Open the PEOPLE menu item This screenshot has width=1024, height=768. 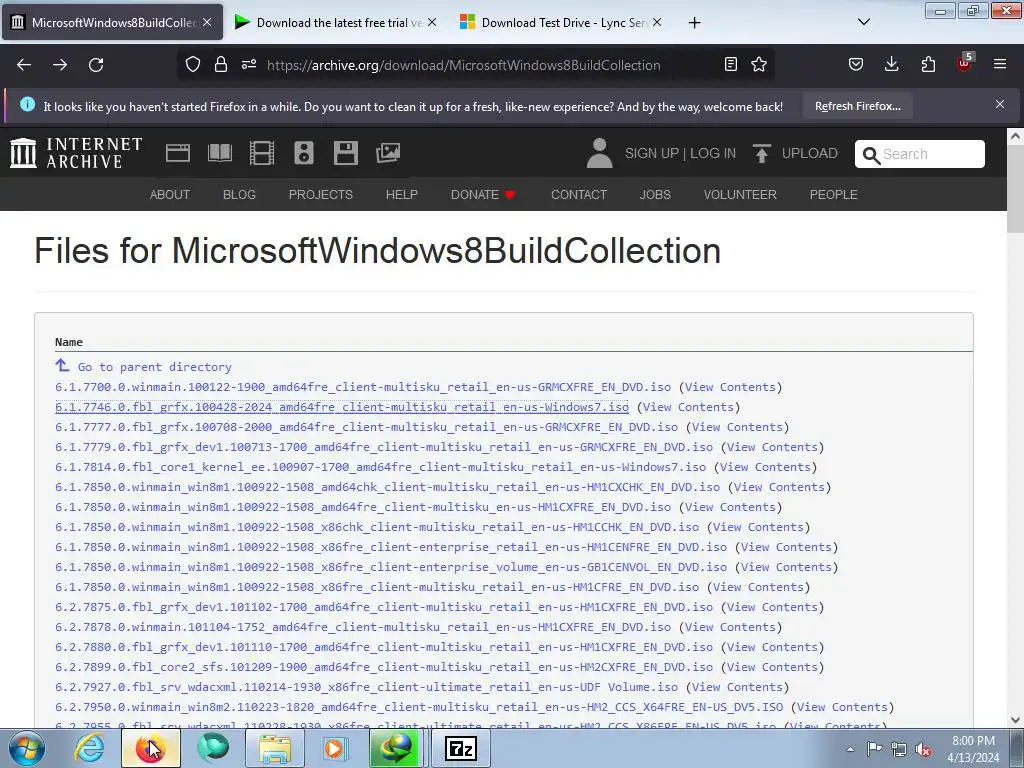833,195
